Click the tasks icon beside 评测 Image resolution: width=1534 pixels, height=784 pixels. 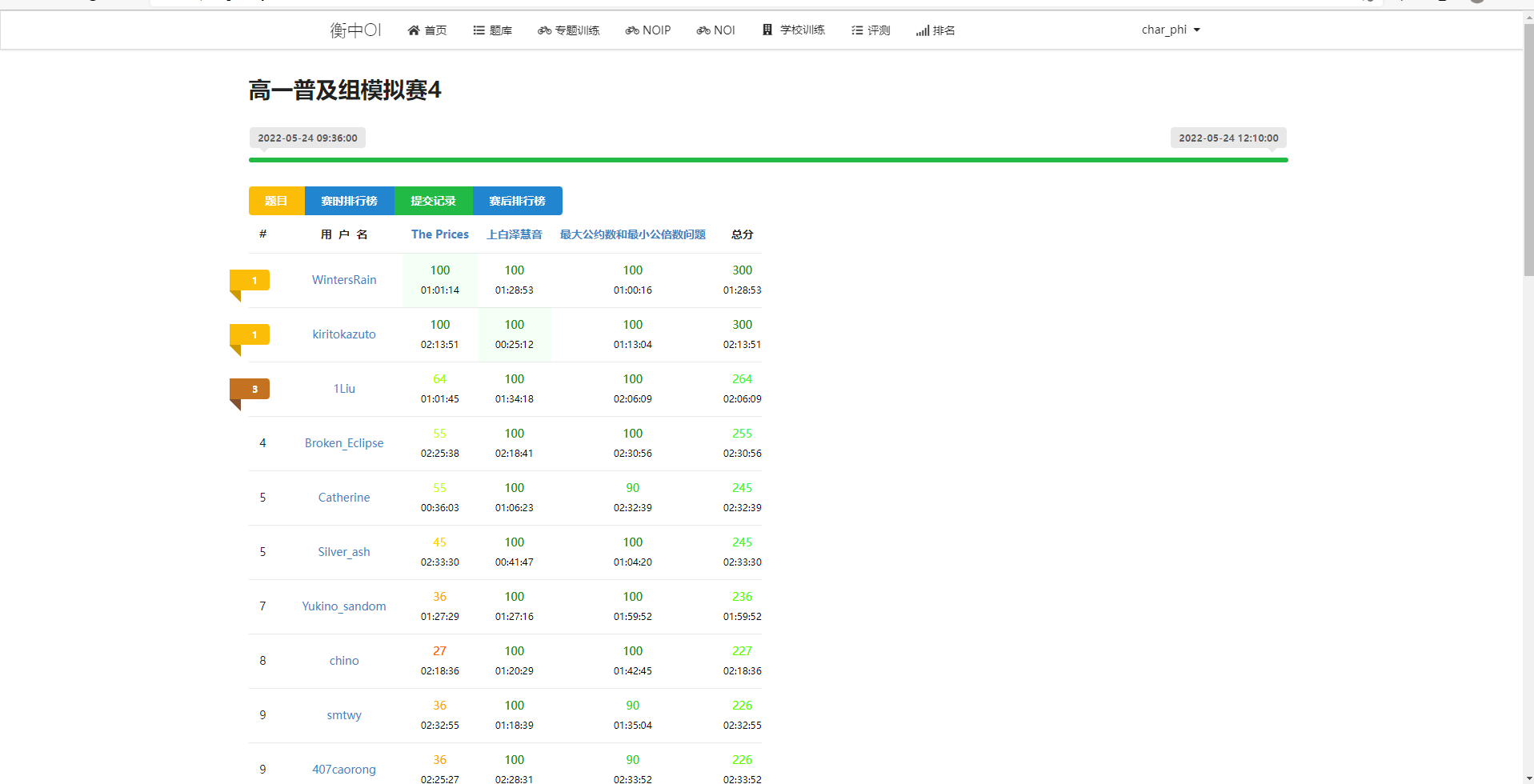click(x=857, y=30)
